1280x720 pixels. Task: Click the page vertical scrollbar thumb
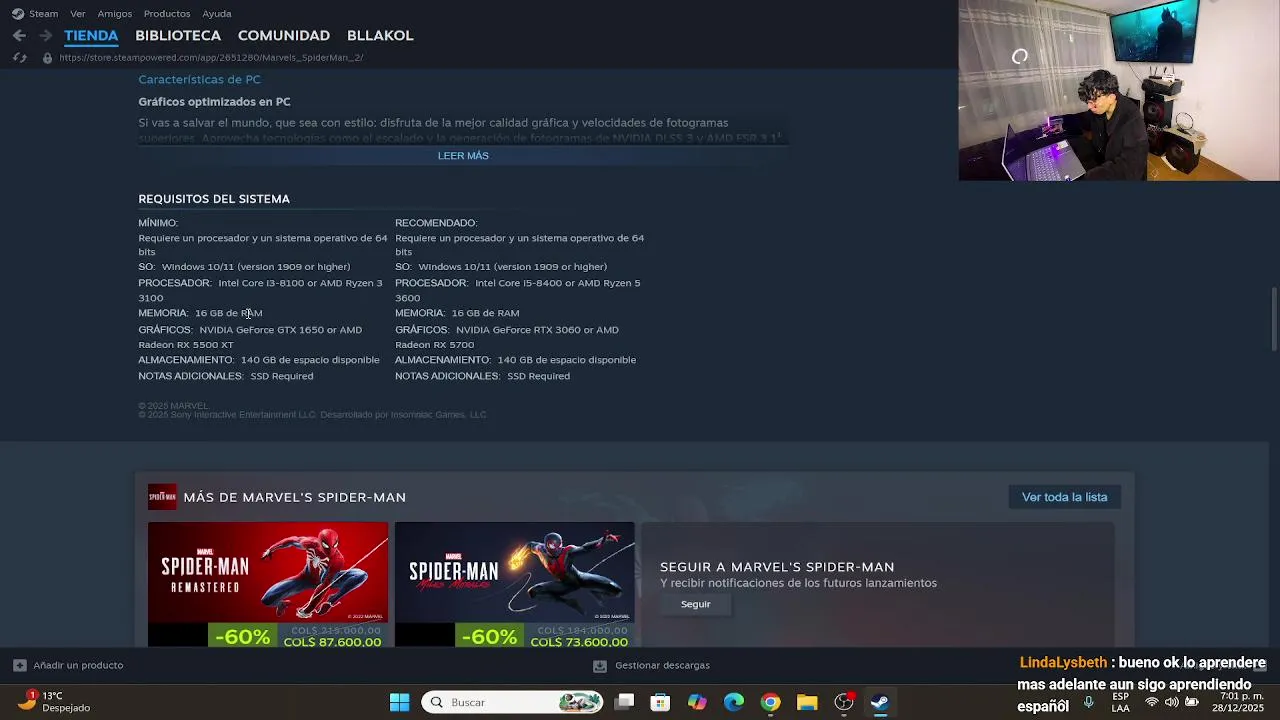(x=1274, y=318)
